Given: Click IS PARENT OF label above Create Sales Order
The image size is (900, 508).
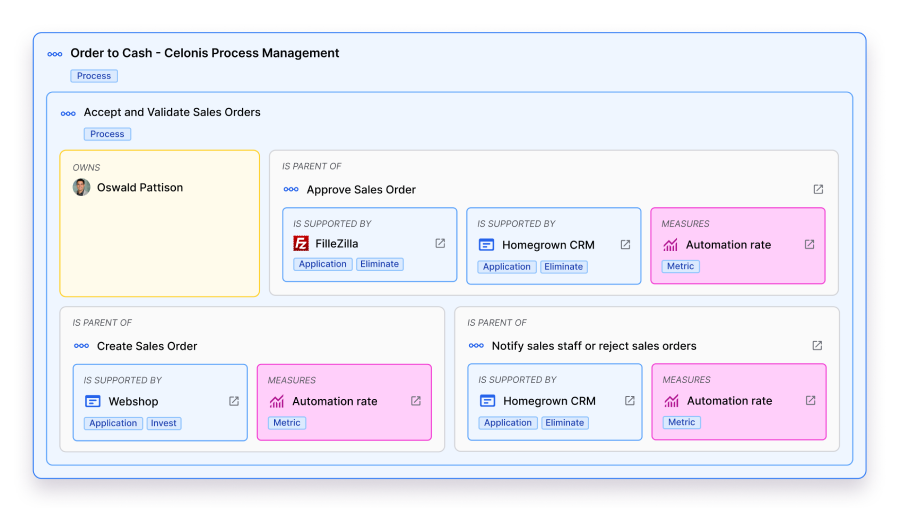Looking at the screenshot, I should click(102, 323).
